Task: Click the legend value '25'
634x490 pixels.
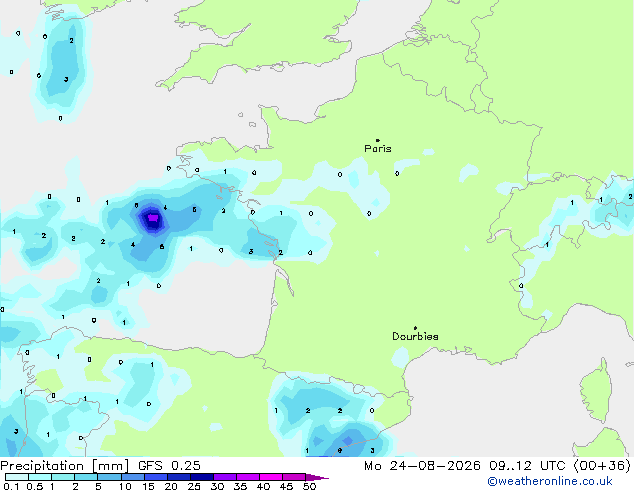Action: 194,486
